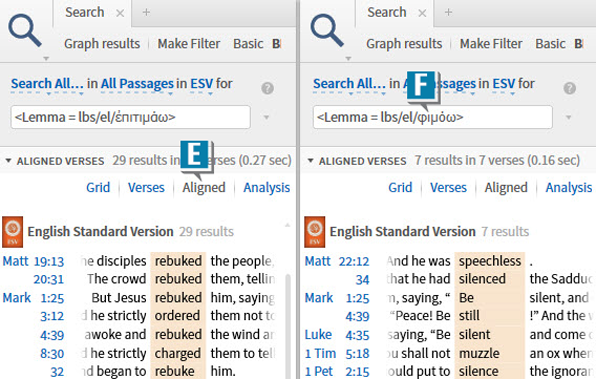Click ESV resource icon in right results
596x379 pixels.
(x=315, y=232)
